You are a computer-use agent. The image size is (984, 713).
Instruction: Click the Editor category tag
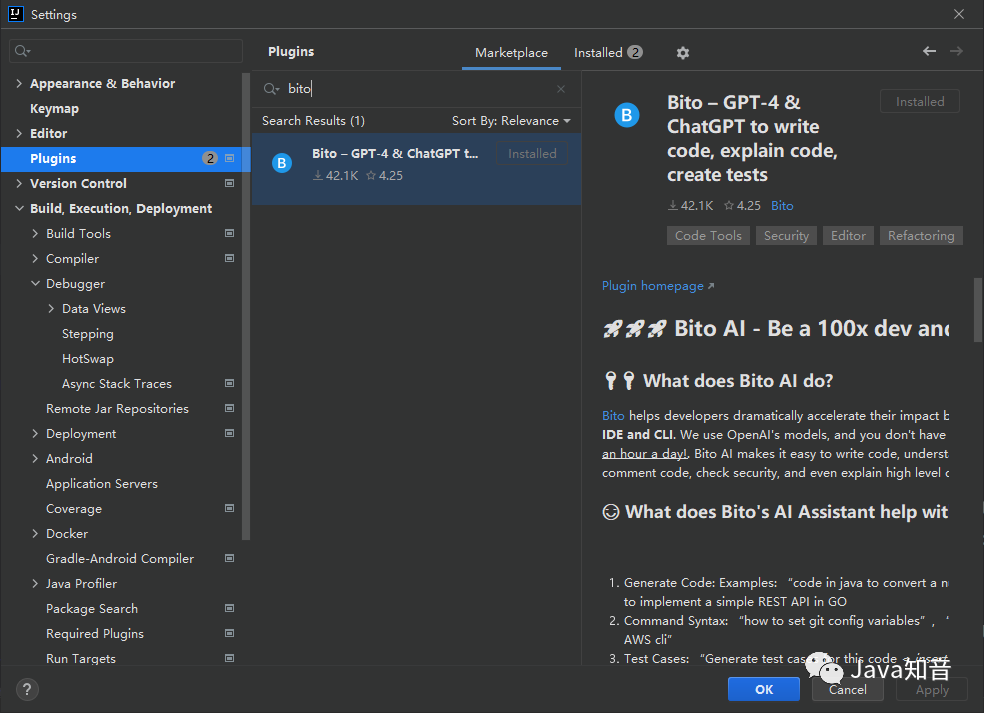pos(848,235)
